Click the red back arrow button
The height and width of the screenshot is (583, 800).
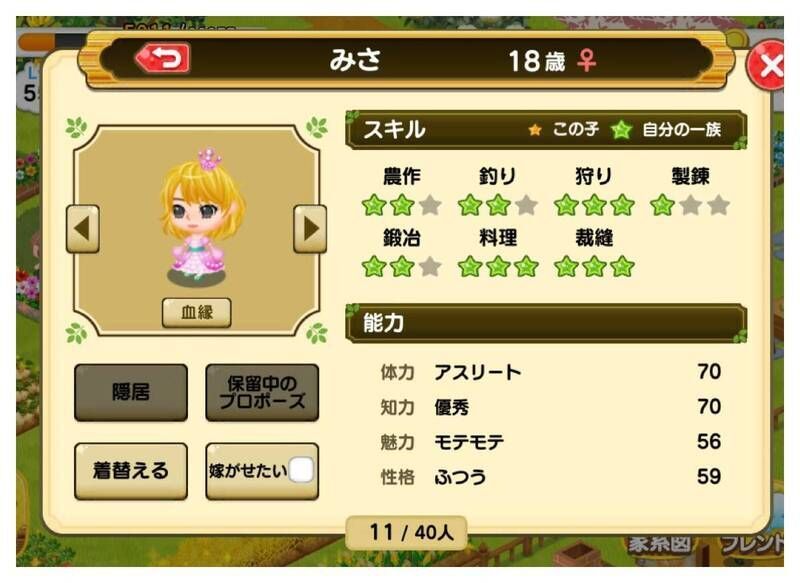162,58
